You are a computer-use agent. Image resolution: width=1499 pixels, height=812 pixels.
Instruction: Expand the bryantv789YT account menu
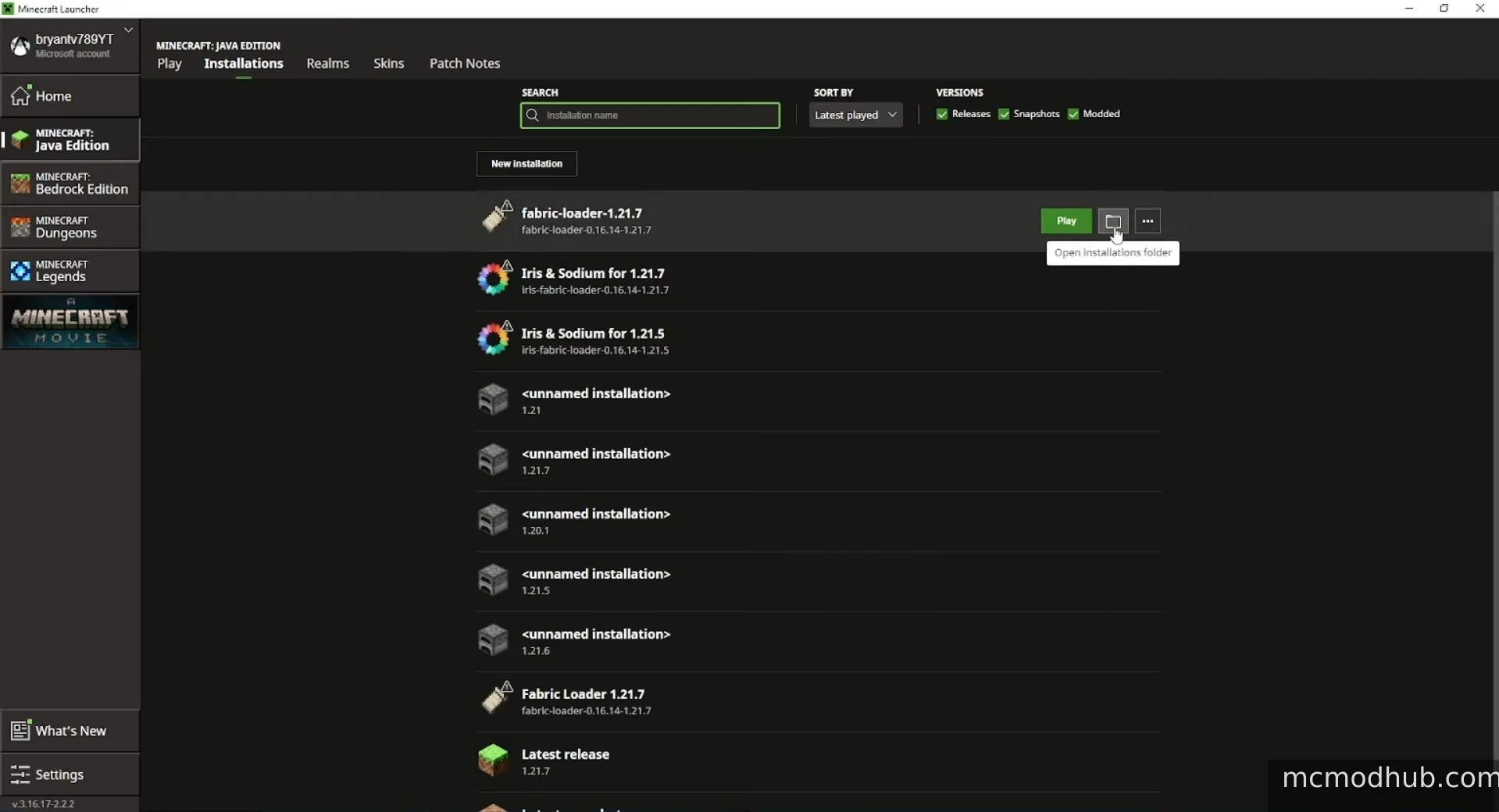point(128,30)
